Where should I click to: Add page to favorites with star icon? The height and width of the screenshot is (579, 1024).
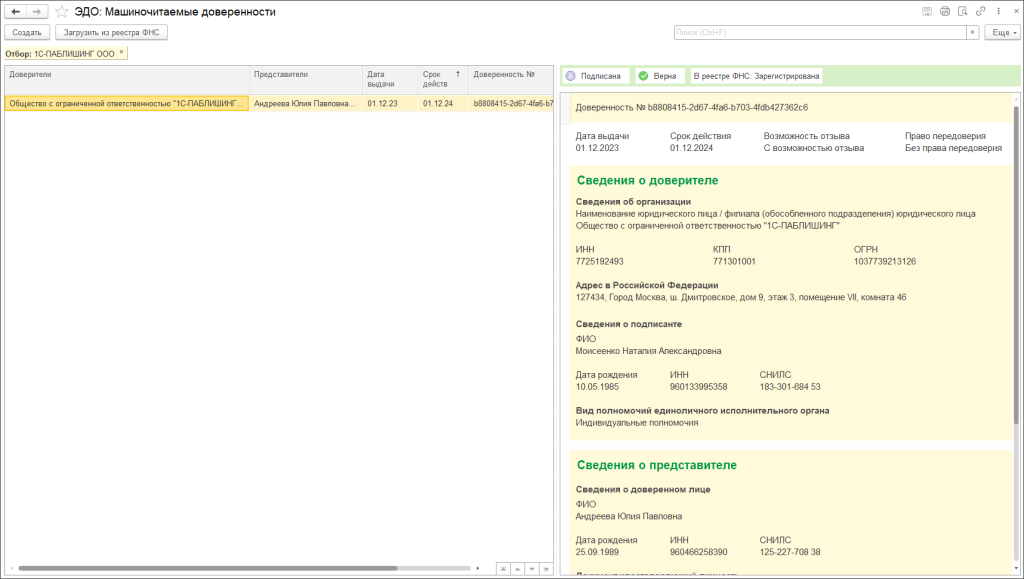click(62, 12)
